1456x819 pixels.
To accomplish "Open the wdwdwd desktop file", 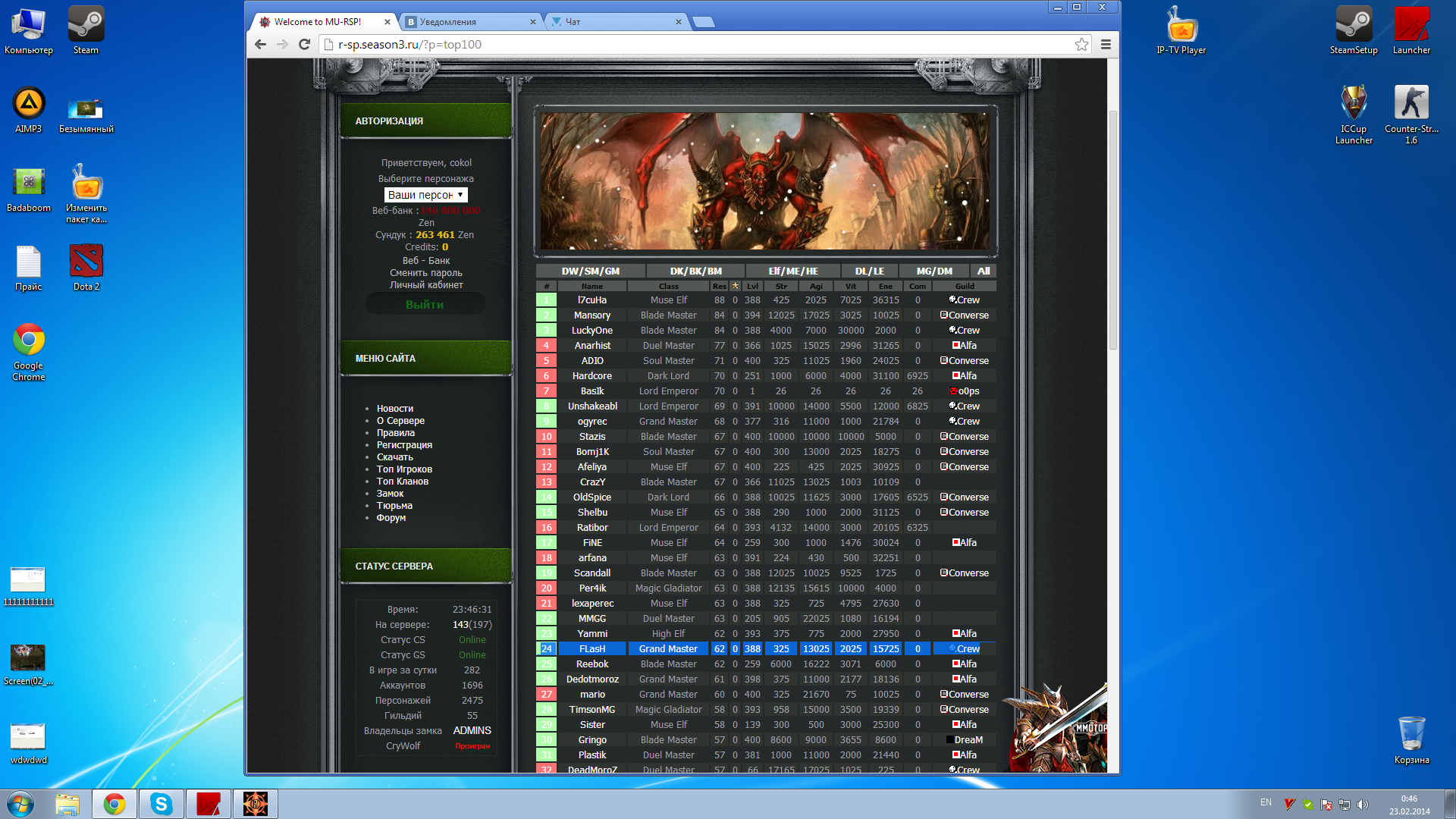I will [x=28, y=744].
